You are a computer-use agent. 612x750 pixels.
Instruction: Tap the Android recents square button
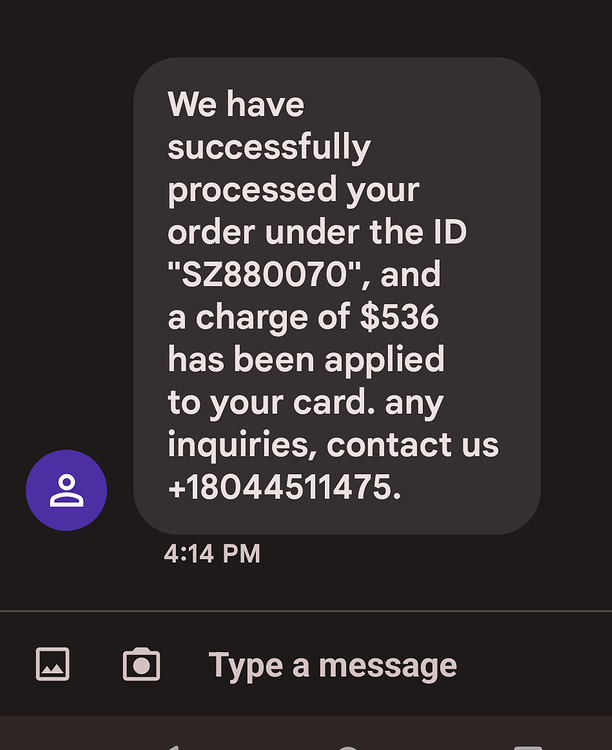click(x=528, y=747)
